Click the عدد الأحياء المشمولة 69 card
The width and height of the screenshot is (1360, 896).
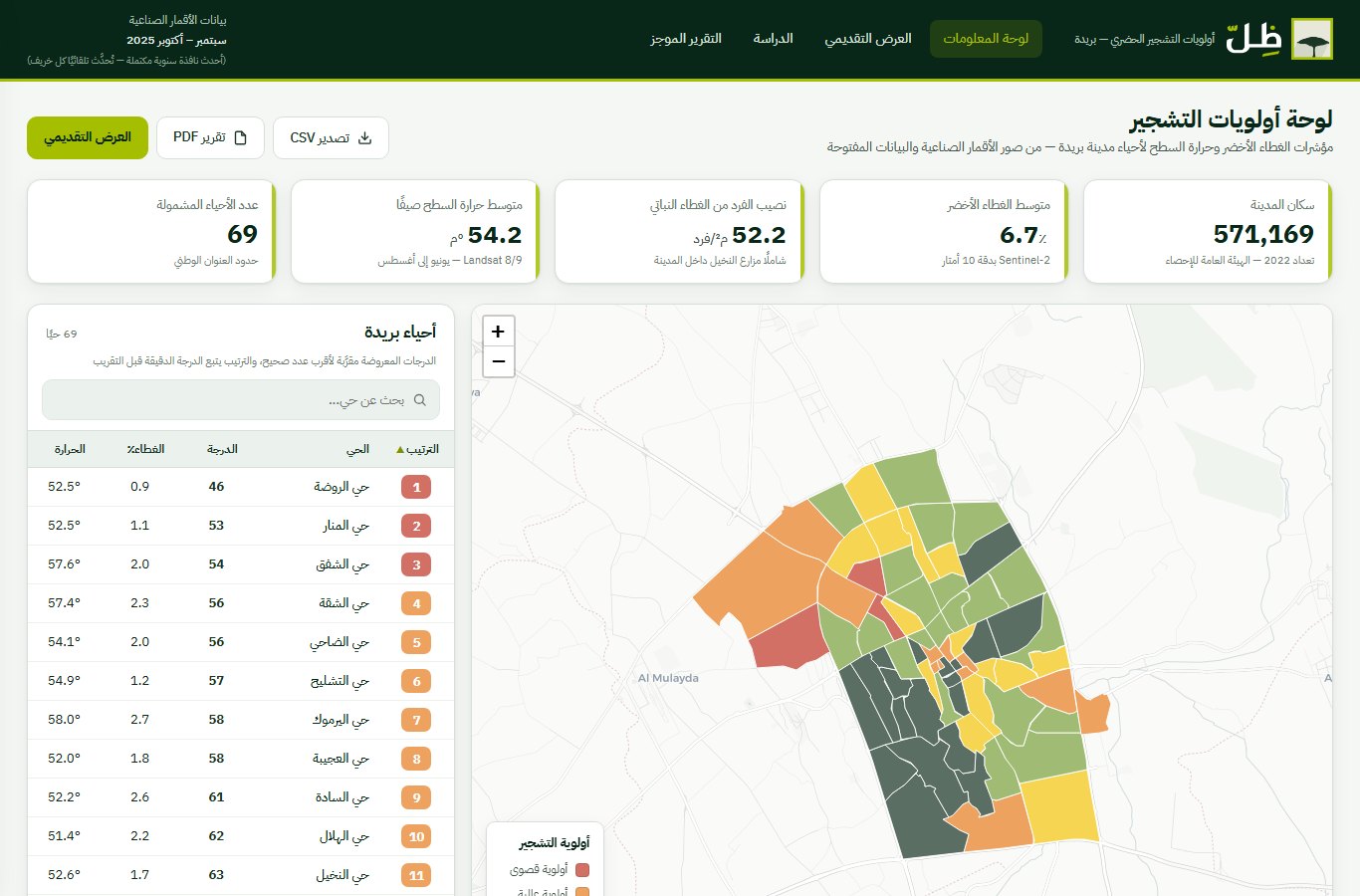coord(151,232)
